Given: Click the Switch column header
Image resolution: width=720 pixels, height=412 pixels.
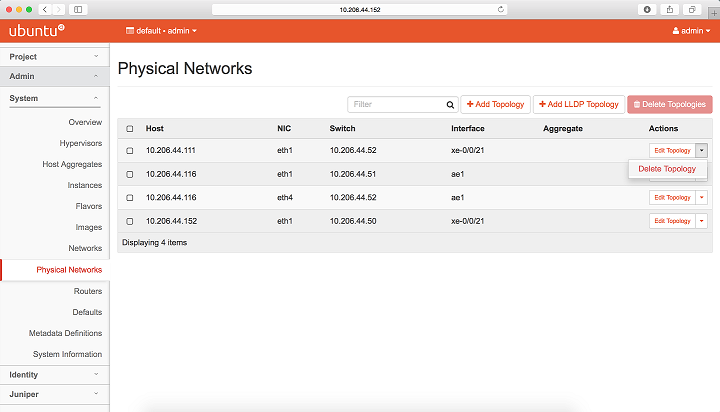Looking at the screenshot, I should pos(342,129).
